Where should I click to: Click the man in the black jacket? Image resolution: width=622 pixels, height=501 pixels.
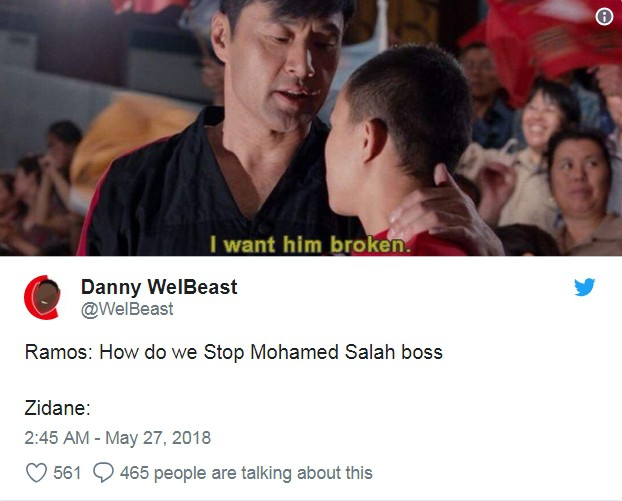(x=238, y=131)
